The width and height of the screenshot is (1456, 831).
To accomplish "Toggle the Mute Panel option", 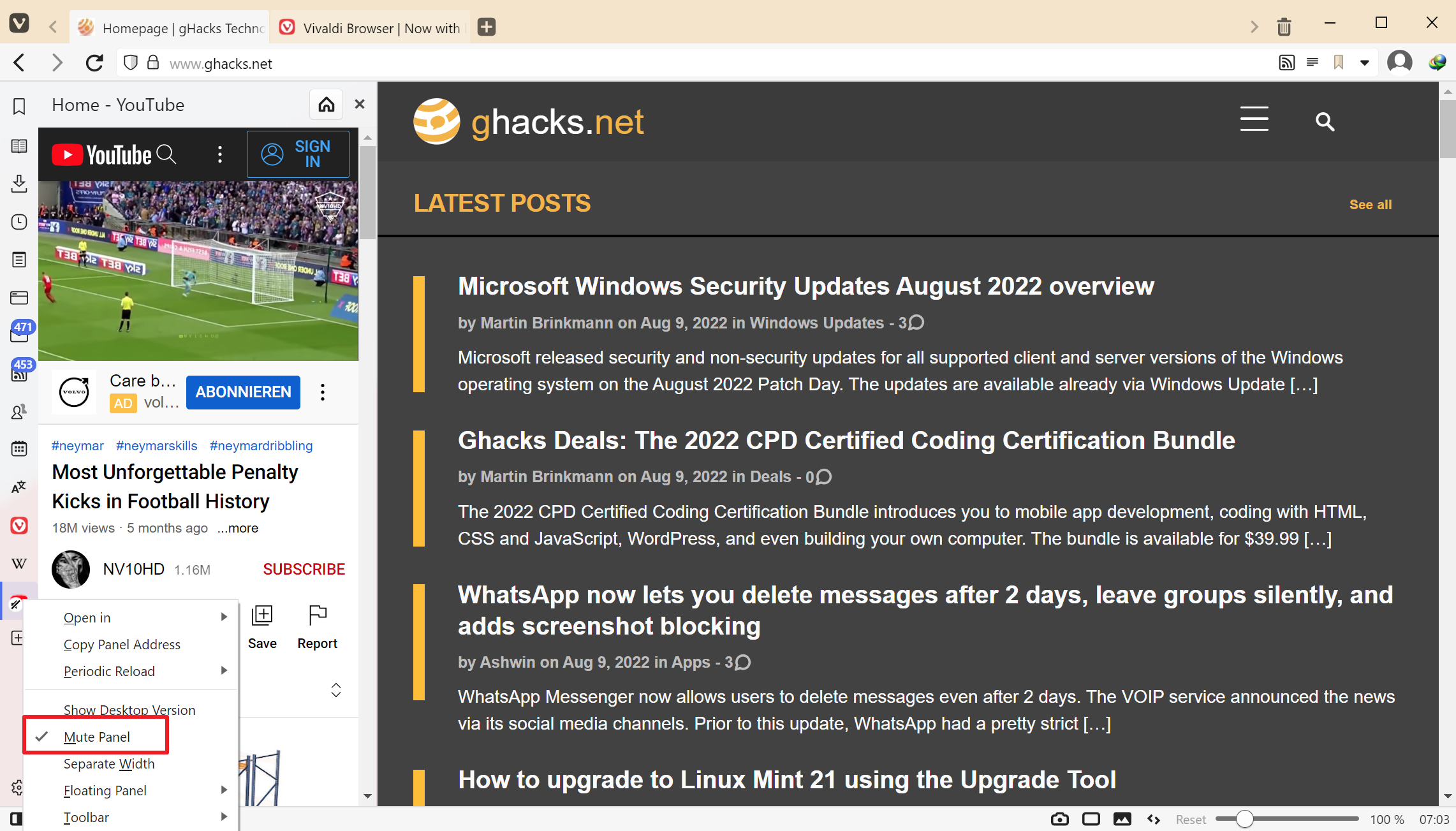I will click(97, 737).
